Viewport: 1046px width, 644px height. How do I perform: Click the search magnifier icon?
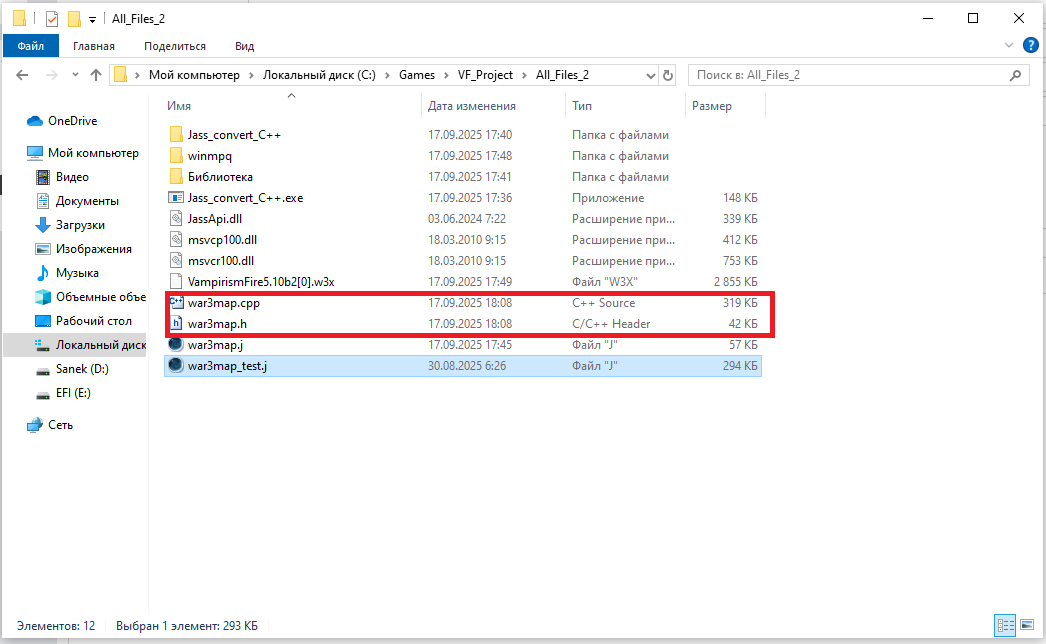point(1015,75)
